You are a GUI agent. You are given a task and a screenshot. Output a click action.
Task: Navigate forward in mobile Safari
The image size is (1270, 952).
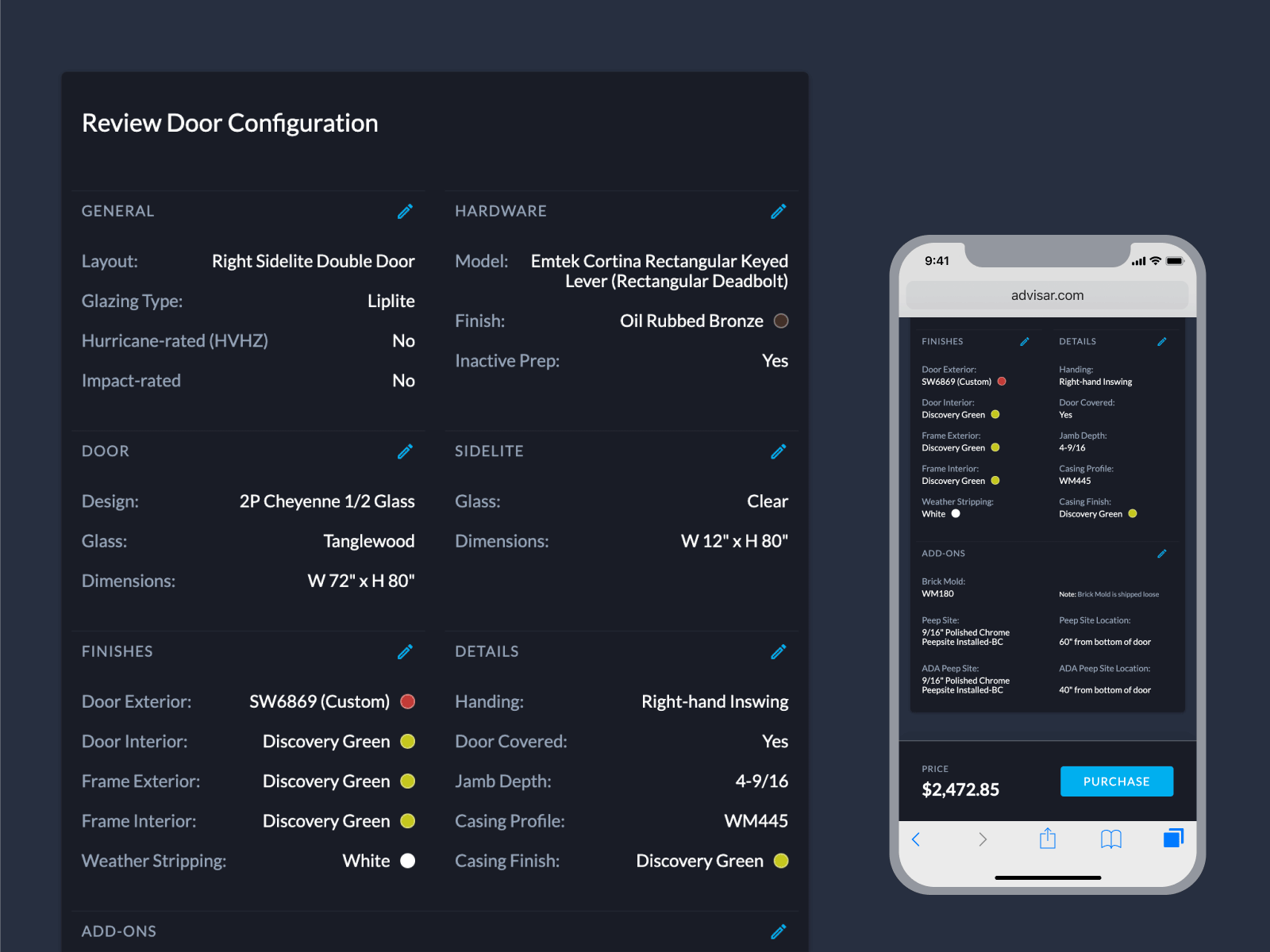[x=983, y=839]
